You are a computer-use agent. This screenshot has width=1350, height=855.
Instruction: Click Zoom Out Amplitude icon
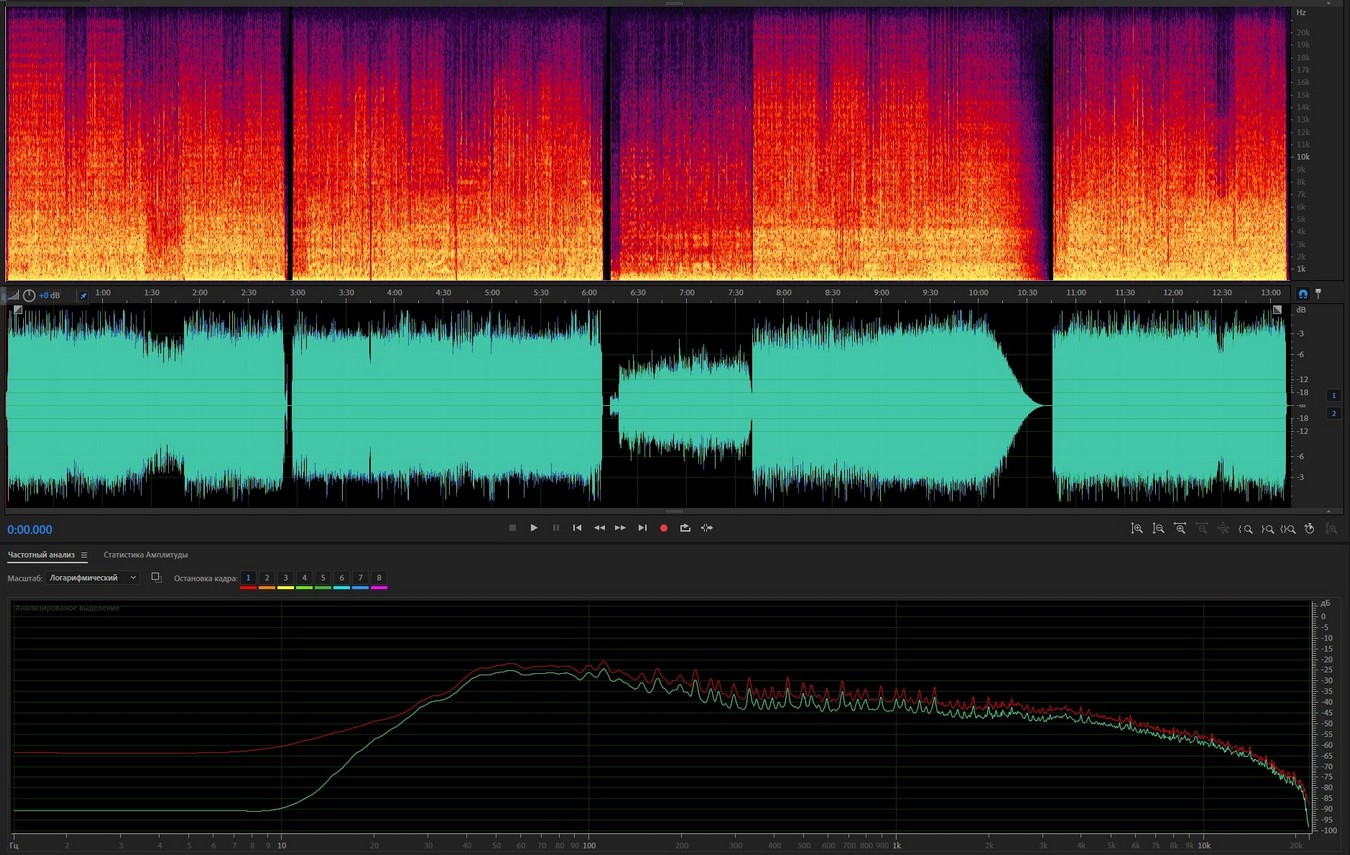[x=1159, y=528]
